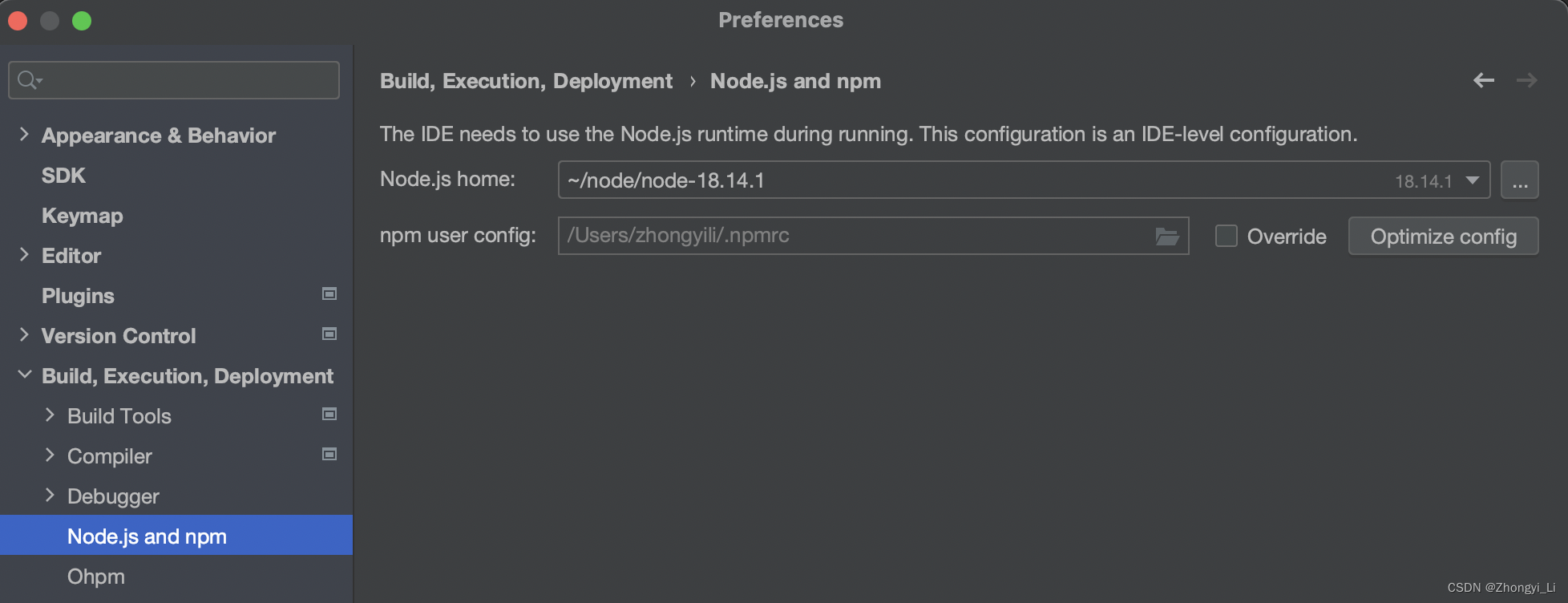Open the Node.js home version dropdown

click(x=1473, y=180)
